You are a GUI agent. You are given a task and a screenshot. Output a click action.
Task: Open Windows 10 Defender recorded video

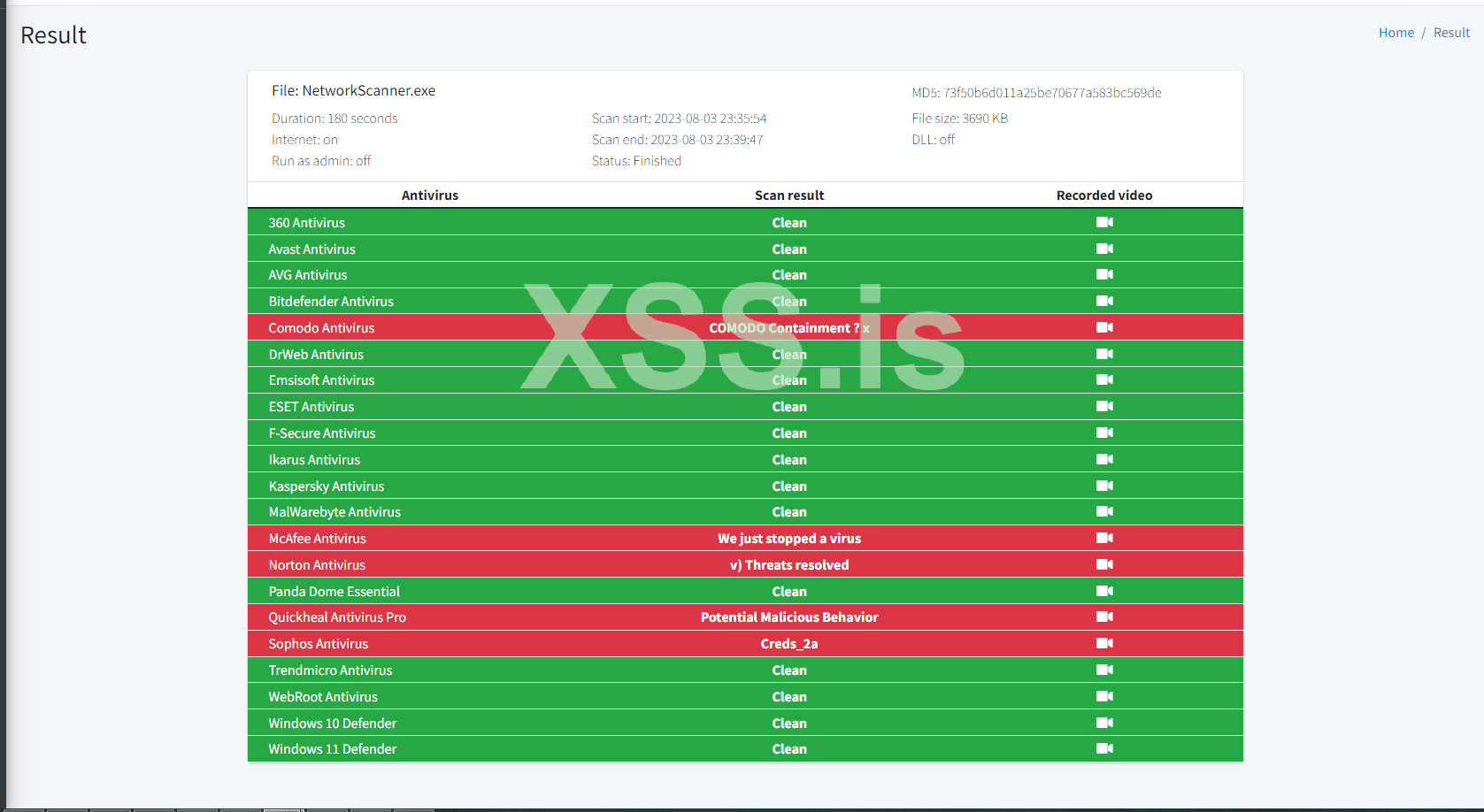point(1104,723)
